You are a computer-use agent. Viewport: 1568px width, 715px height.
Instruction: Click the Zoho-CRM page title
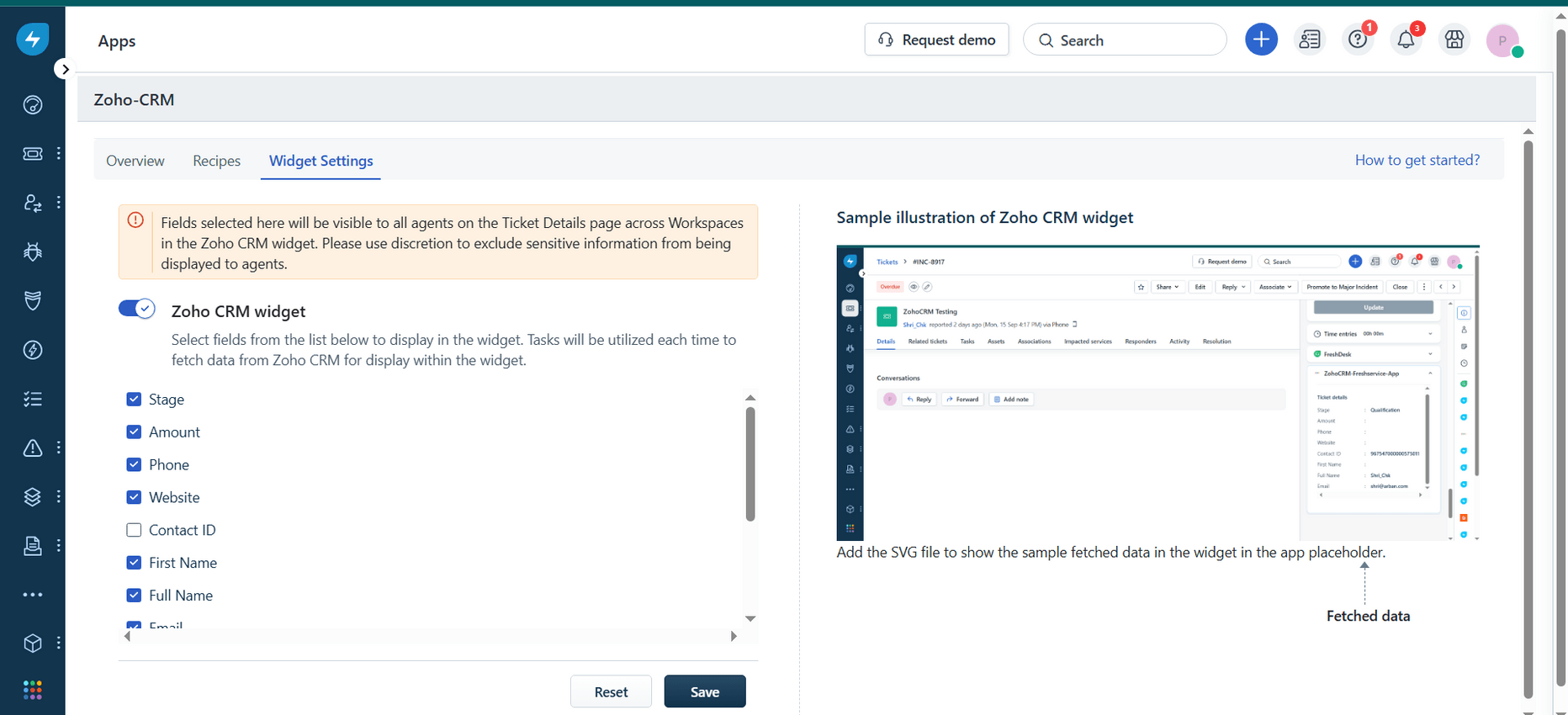point(134,99)
